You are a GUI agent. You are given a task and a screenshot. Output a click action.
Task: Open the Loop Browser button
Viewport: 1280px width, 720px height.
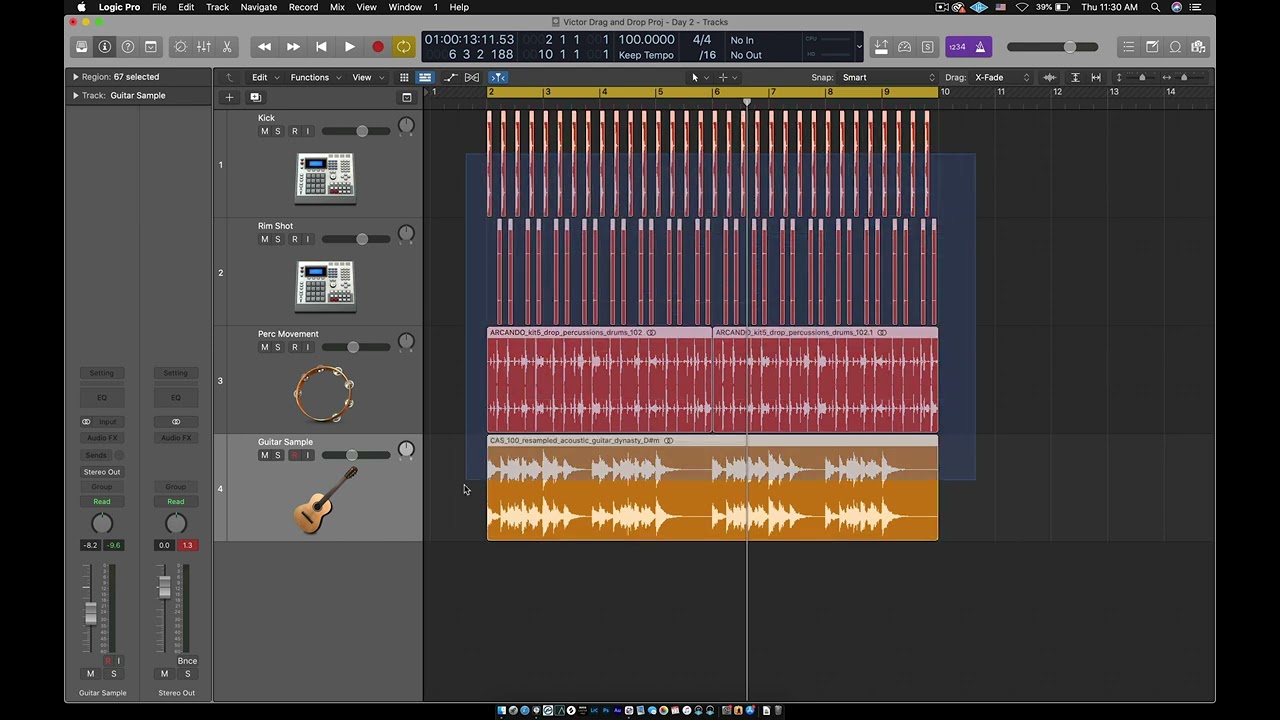[x=1175, y=47]
